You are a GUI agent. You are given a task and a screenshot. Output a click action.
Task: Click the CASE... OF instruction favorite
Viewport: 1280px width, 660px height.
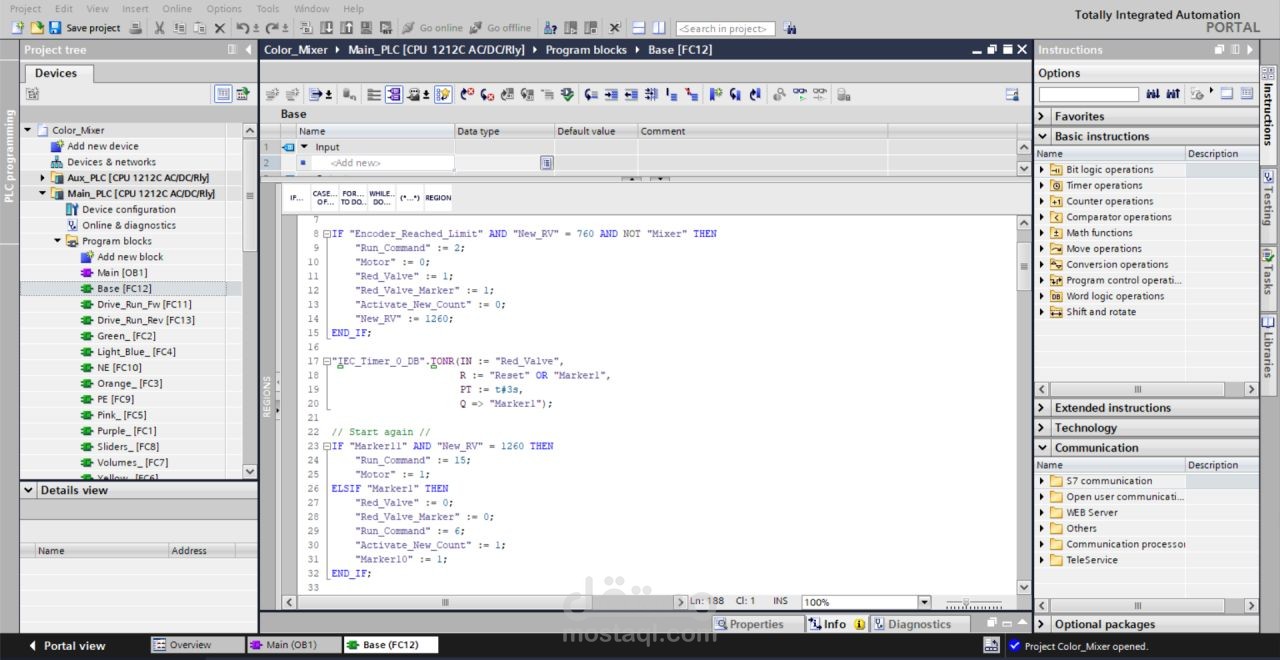point(324,197)
